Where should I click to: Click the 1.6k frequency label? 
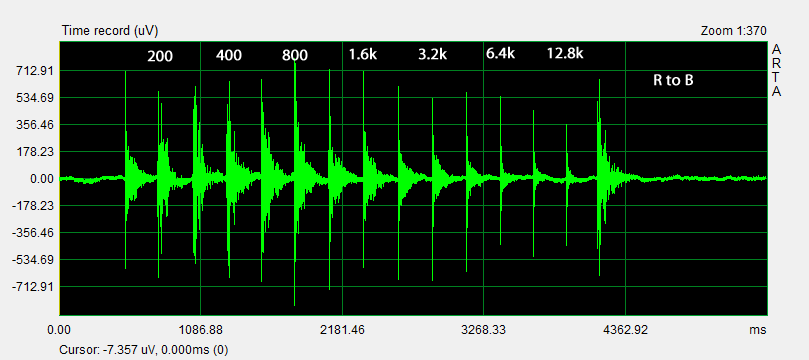363,54
